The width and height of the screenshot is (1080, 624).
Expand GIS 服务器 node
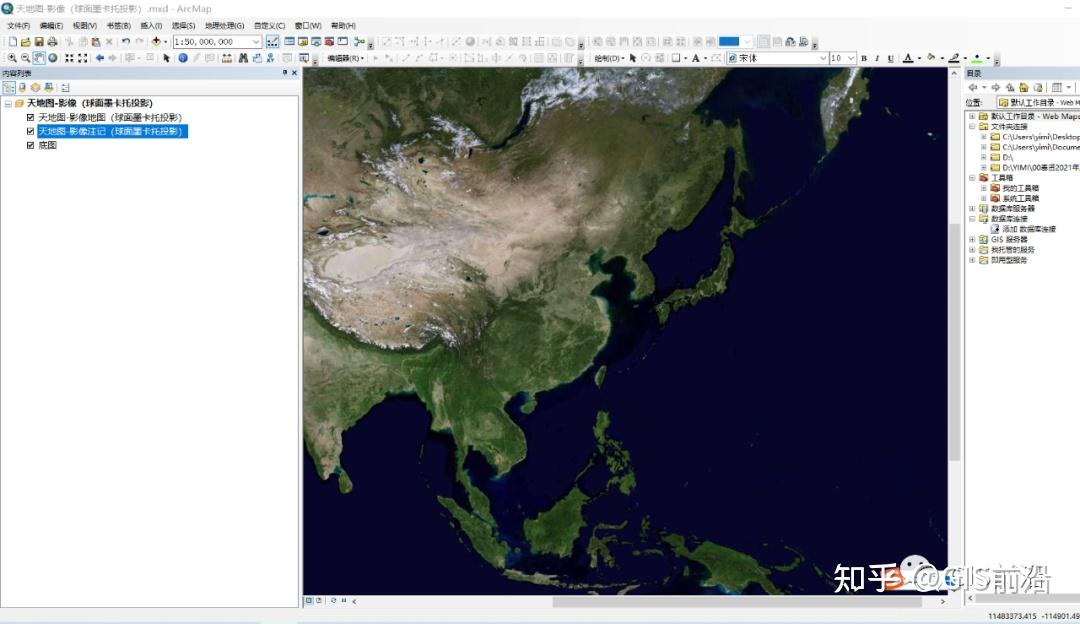pyautogui.click(x=972, y=240)
